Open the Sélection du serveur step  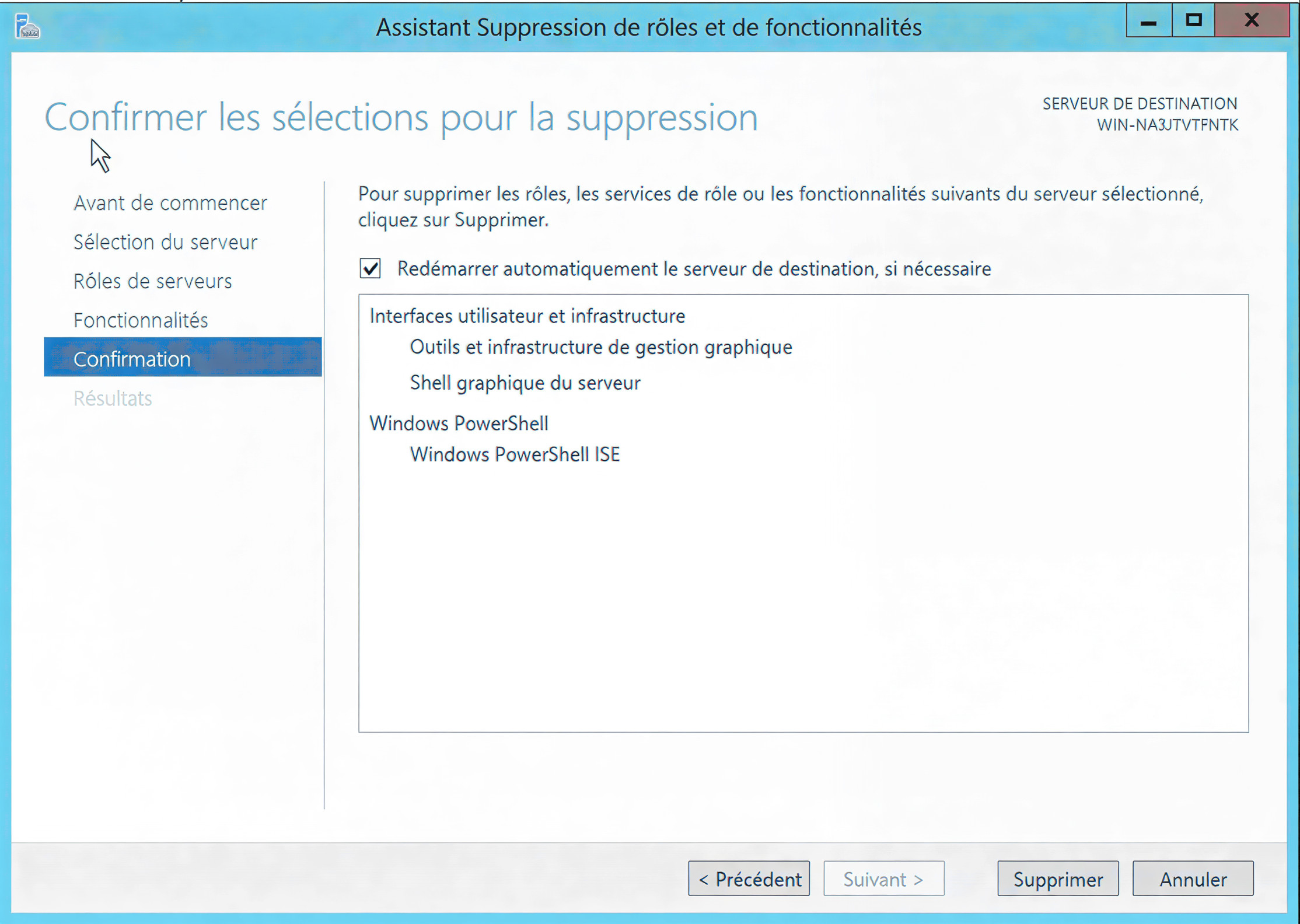click(x=165, y=242)
